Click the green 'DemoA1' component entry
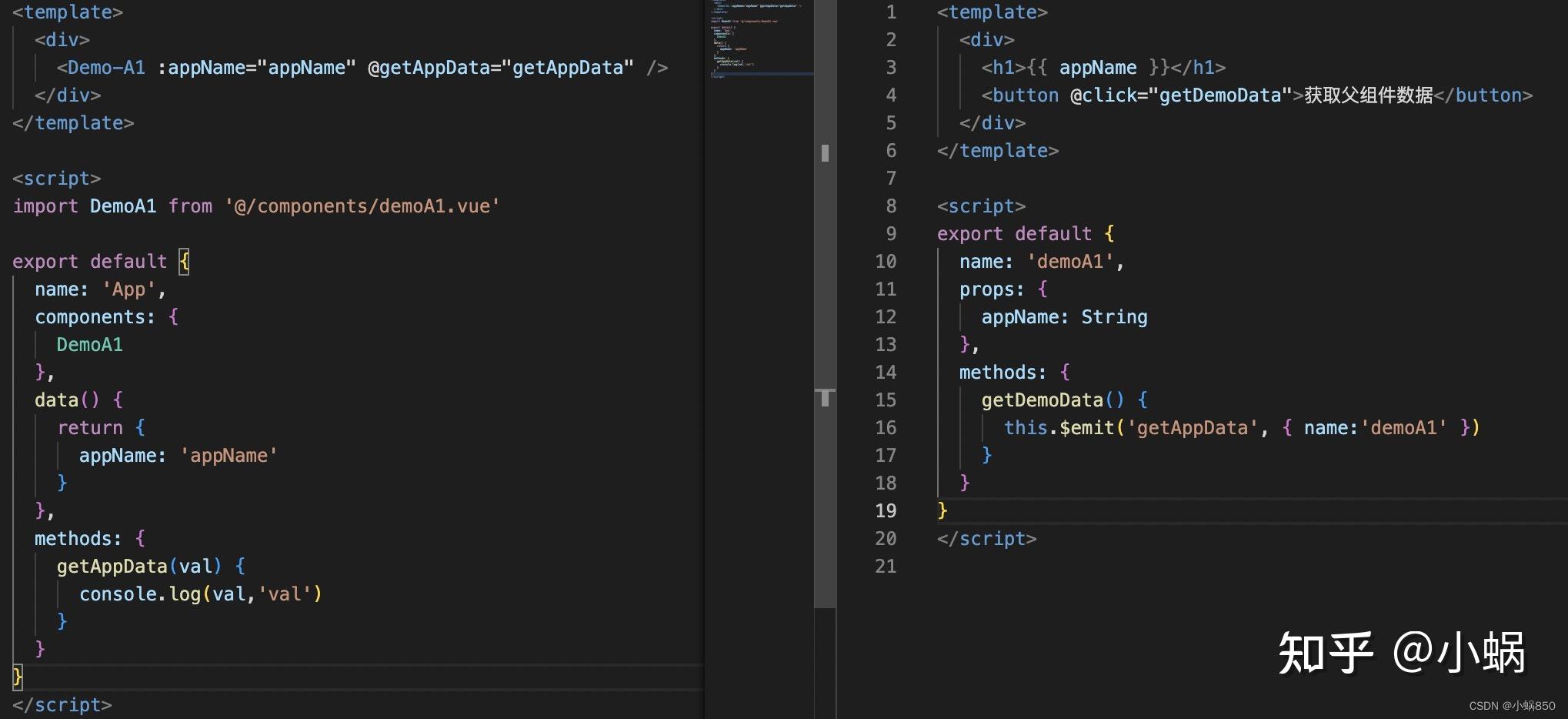 89,345
